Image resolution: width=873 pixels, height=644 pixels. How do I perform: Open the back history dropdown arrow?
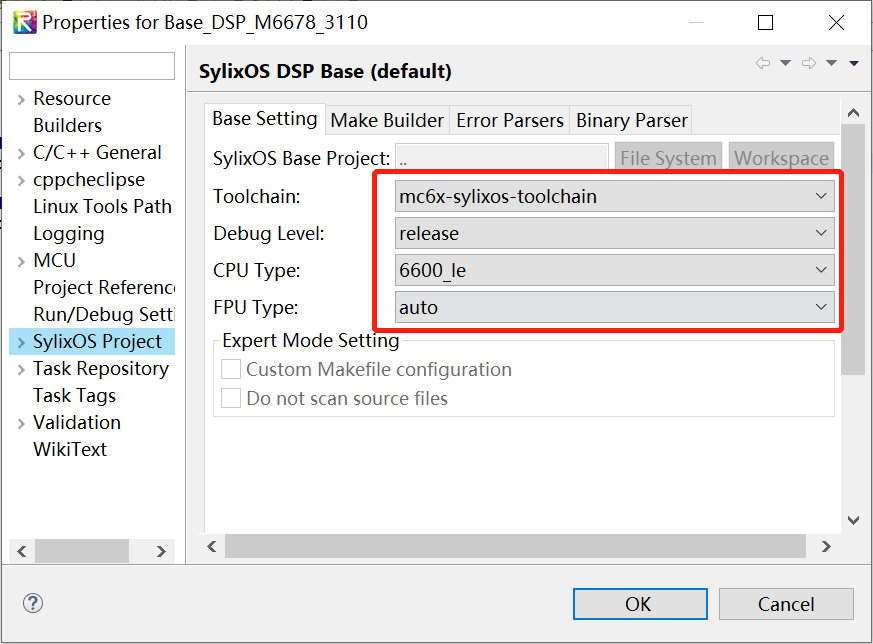pos(785,63)
